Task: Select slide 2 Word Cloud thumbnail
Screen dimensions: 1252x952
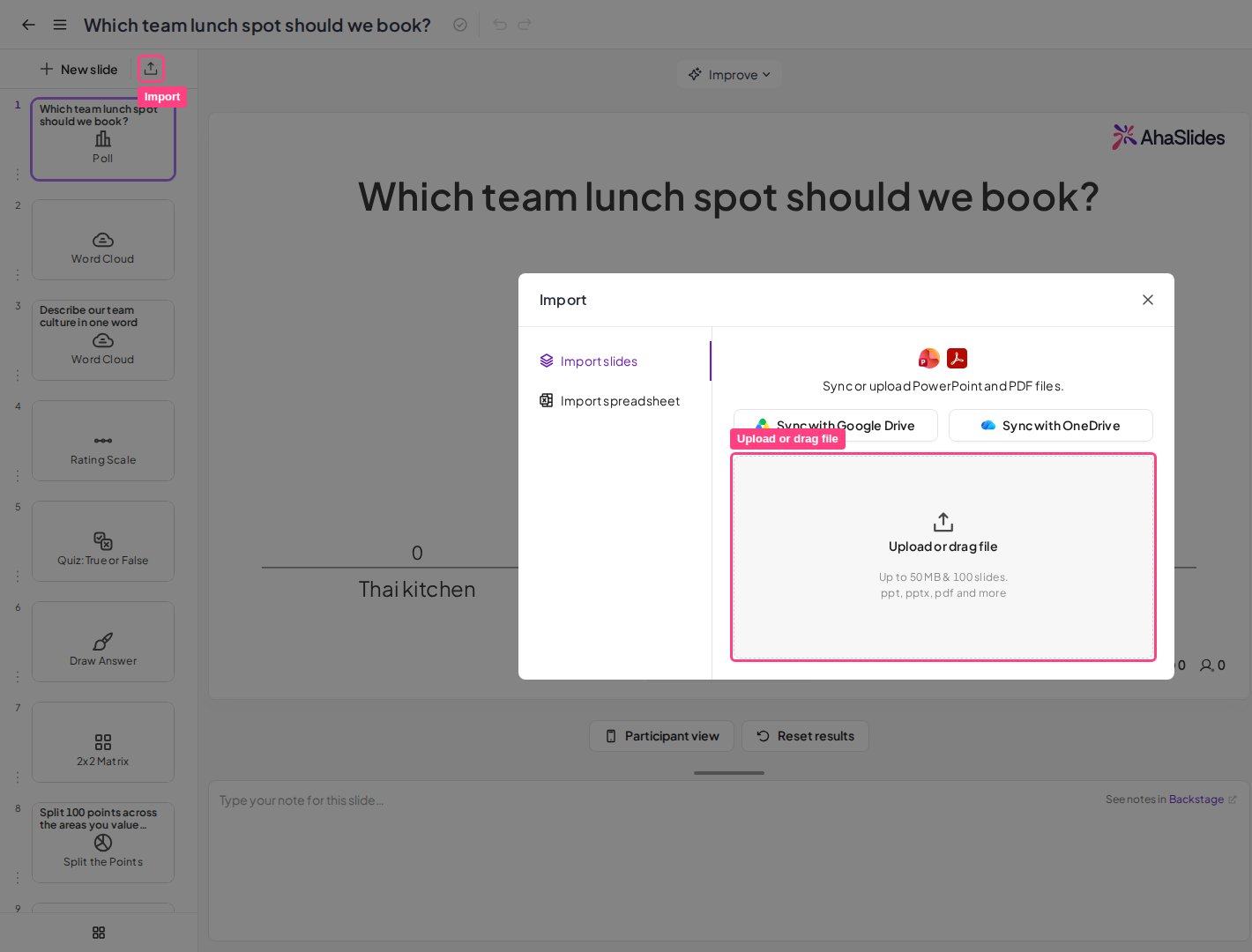Action: (x=103, y=240)
